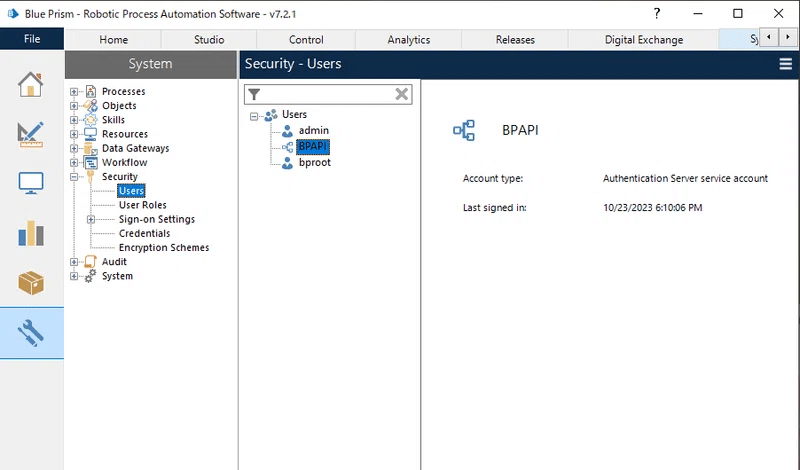Expand the Processes tree node
This screenshot has width=800, height=470.
74,92
